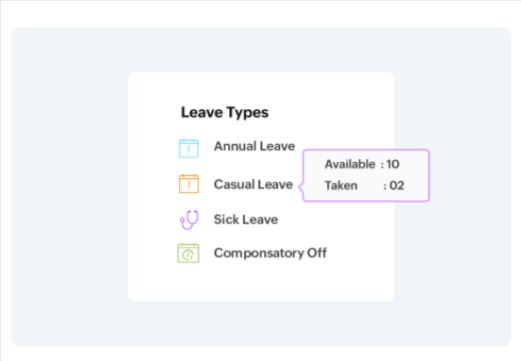Click the word Off in Componsatory Off
Viewport: 521px width, 361px height.
(317, 253)
